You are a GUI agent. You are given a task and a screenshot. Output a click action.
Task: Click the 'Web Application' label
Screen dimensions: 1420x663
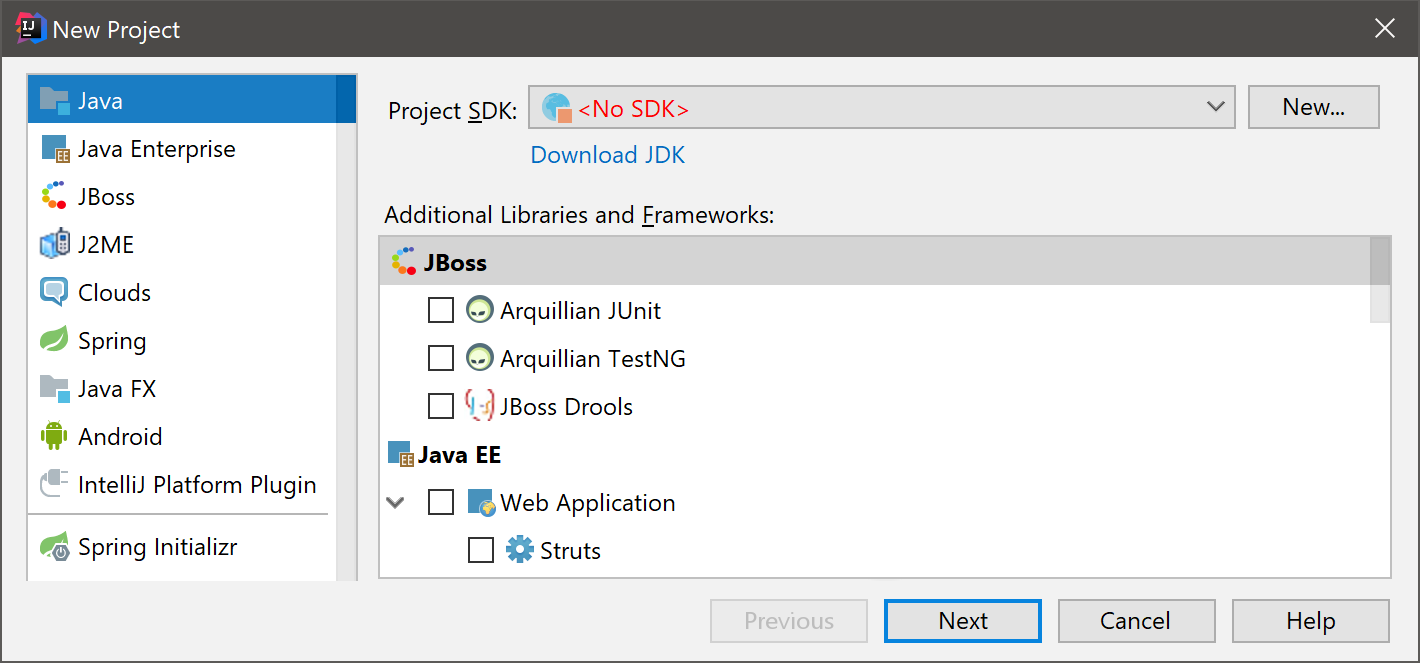coord(588,503)
